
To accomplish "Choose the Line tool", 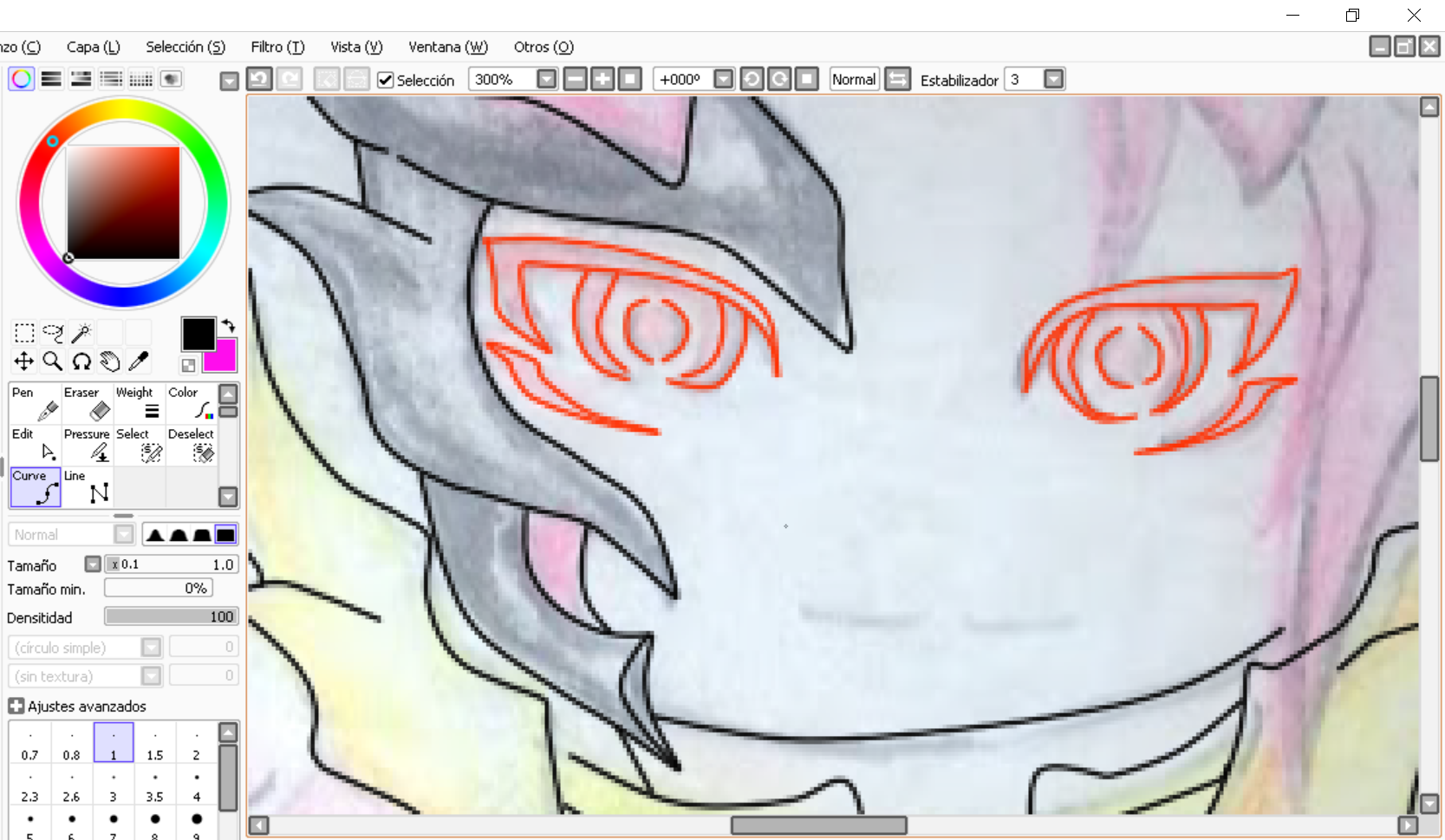I will click(x=88, y=487).
